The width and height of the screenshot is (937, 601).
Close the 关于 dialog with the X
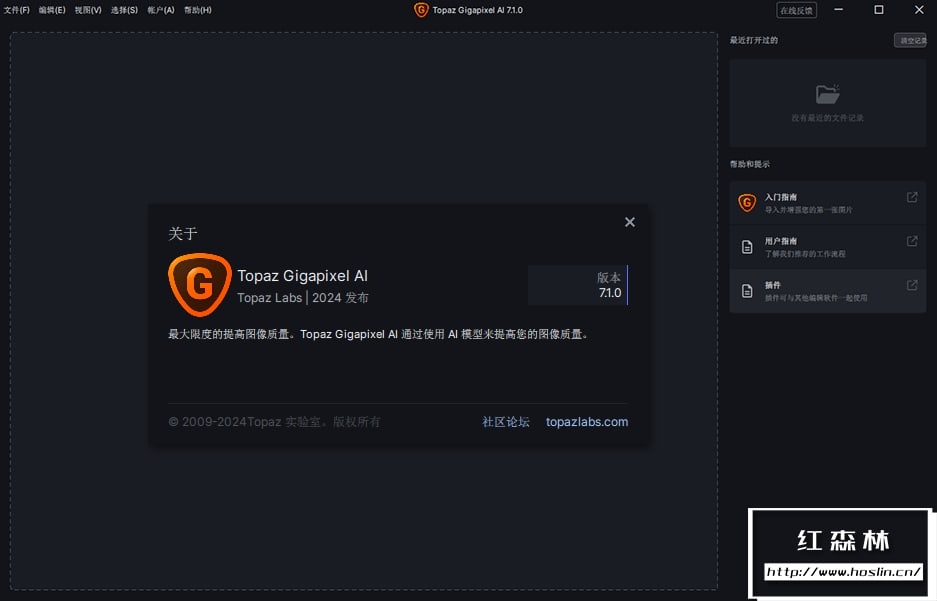tap(630, 222)
